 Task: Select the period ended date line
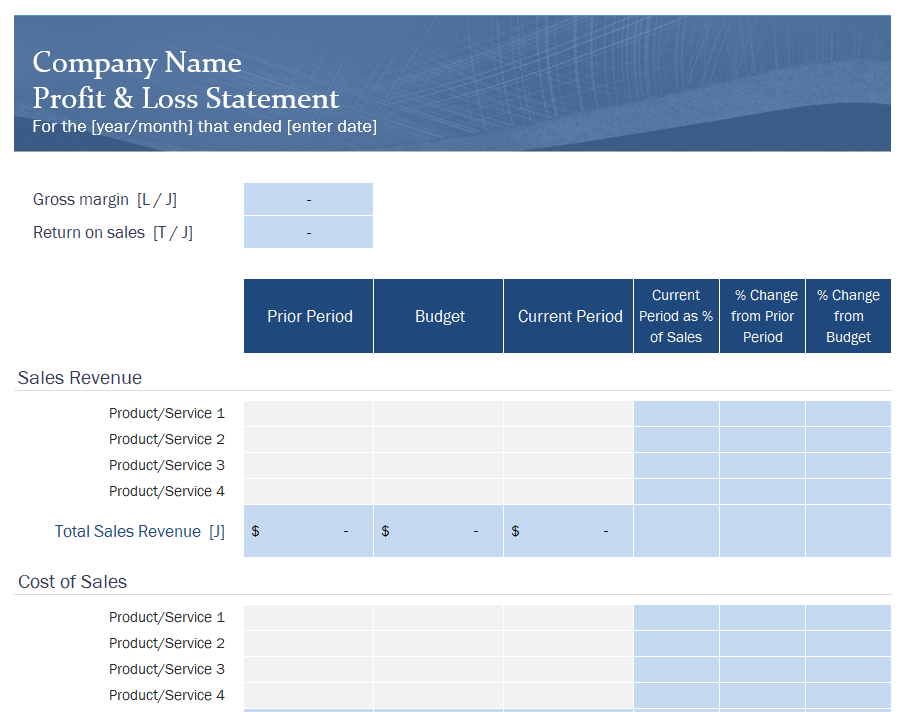click(x=204, y=127)
